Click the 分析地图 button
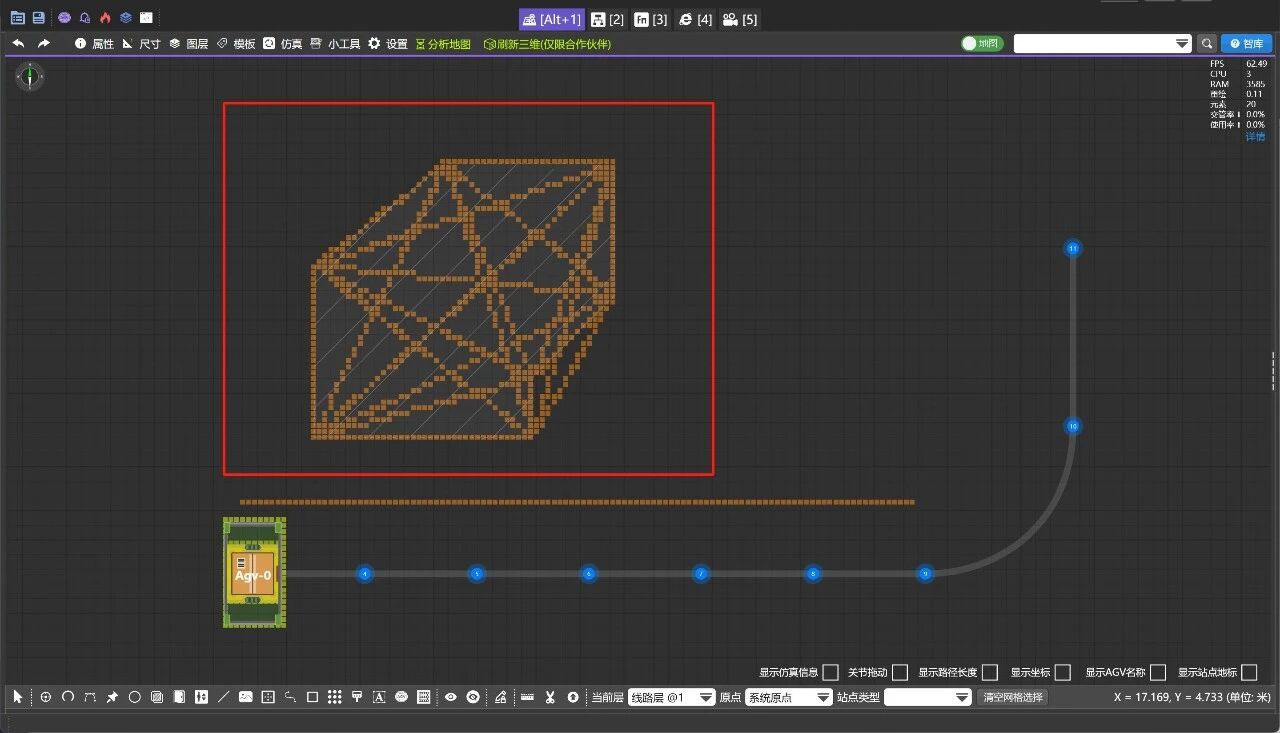The height and width of the screenshot is (733, 1280). coord(442,44)
